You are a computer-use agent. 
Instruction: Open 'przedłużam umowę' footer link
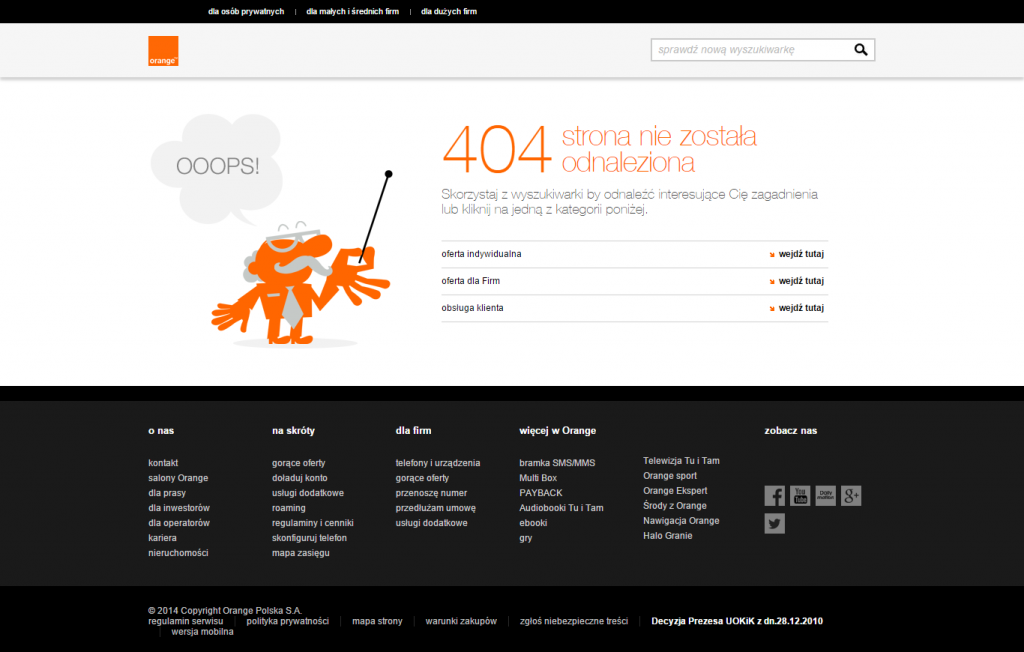(x=436, y=508)
